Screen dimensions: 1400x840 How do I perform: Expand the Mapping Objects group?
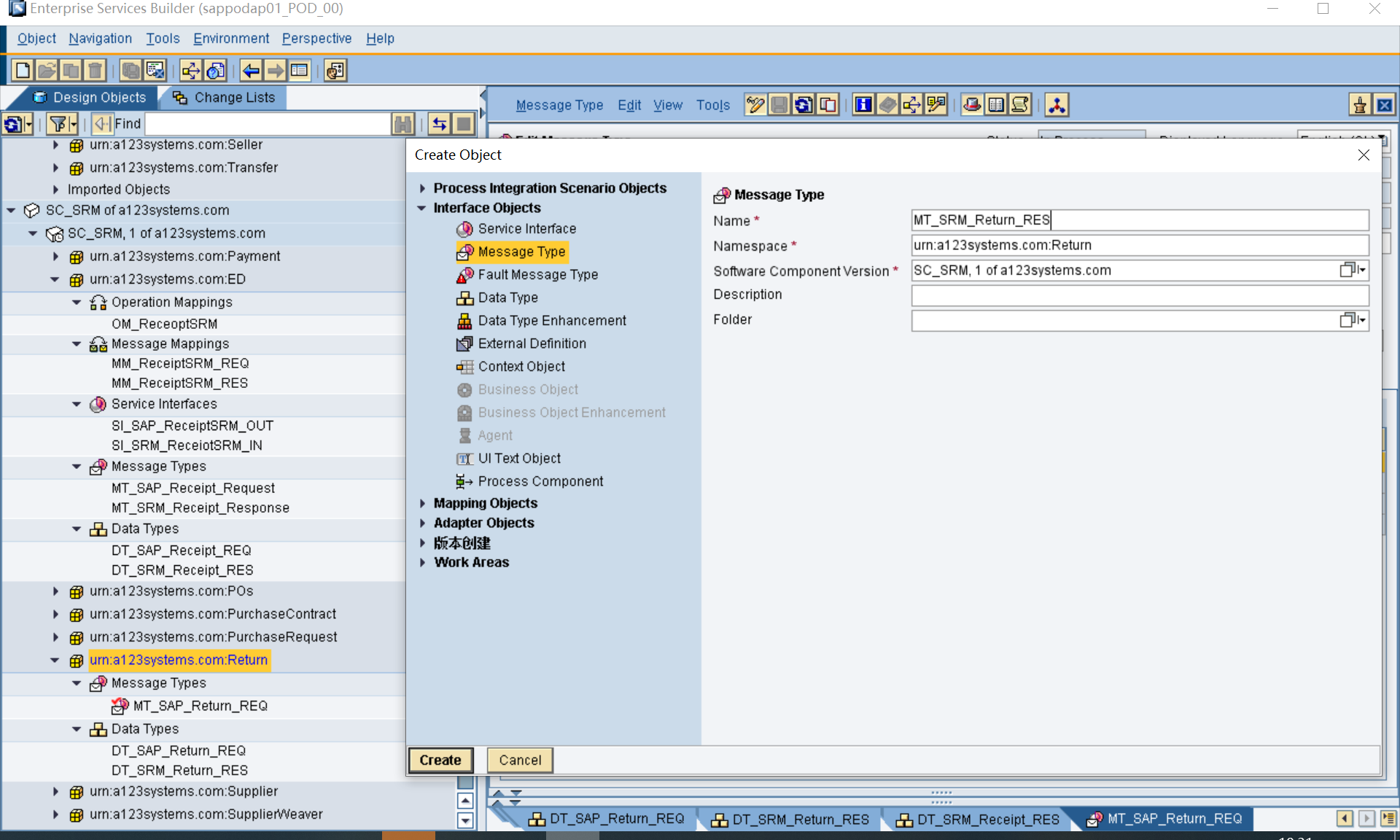pyautogui.click(x=422, y=503)
